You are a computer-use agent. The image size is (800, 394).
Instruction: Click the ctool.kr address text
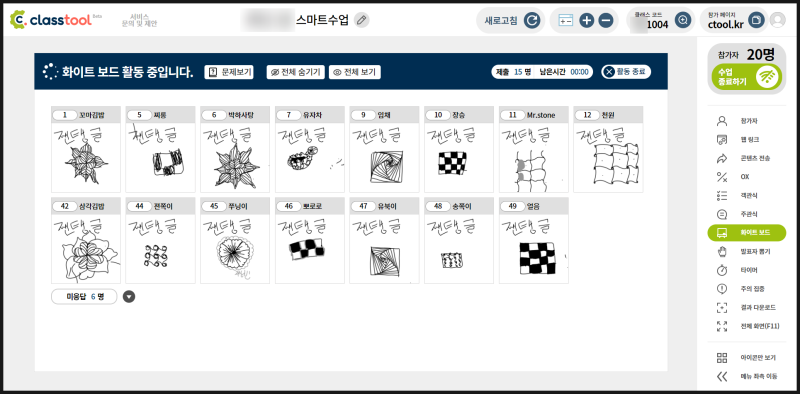coord(726,24)
